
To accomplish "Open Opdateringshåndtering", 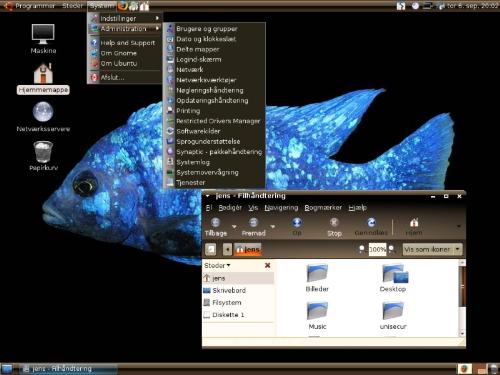I will click(214, 100).
